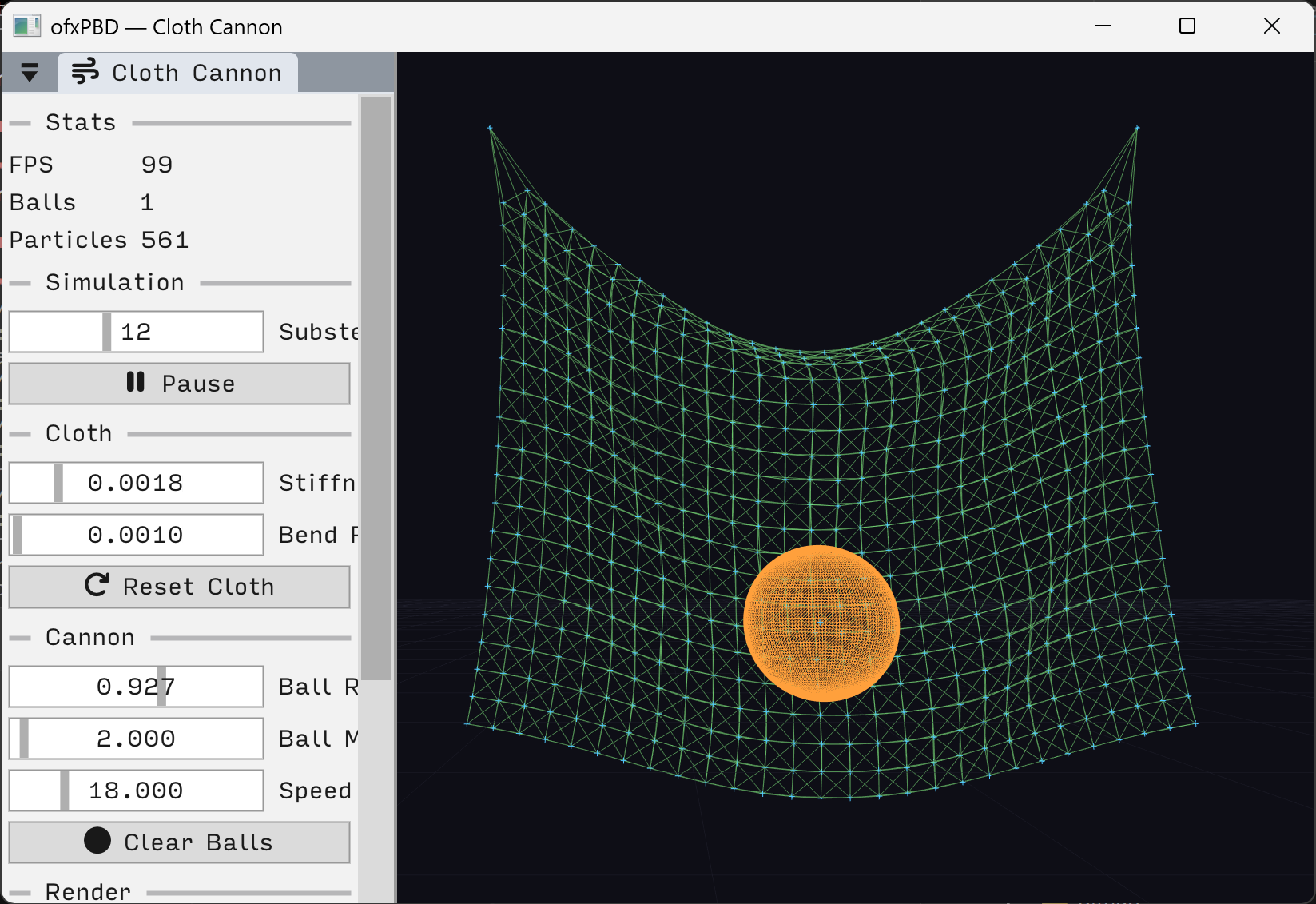Pause the simulation
This screenshot has height=904, width=1316.
(179, 384)
